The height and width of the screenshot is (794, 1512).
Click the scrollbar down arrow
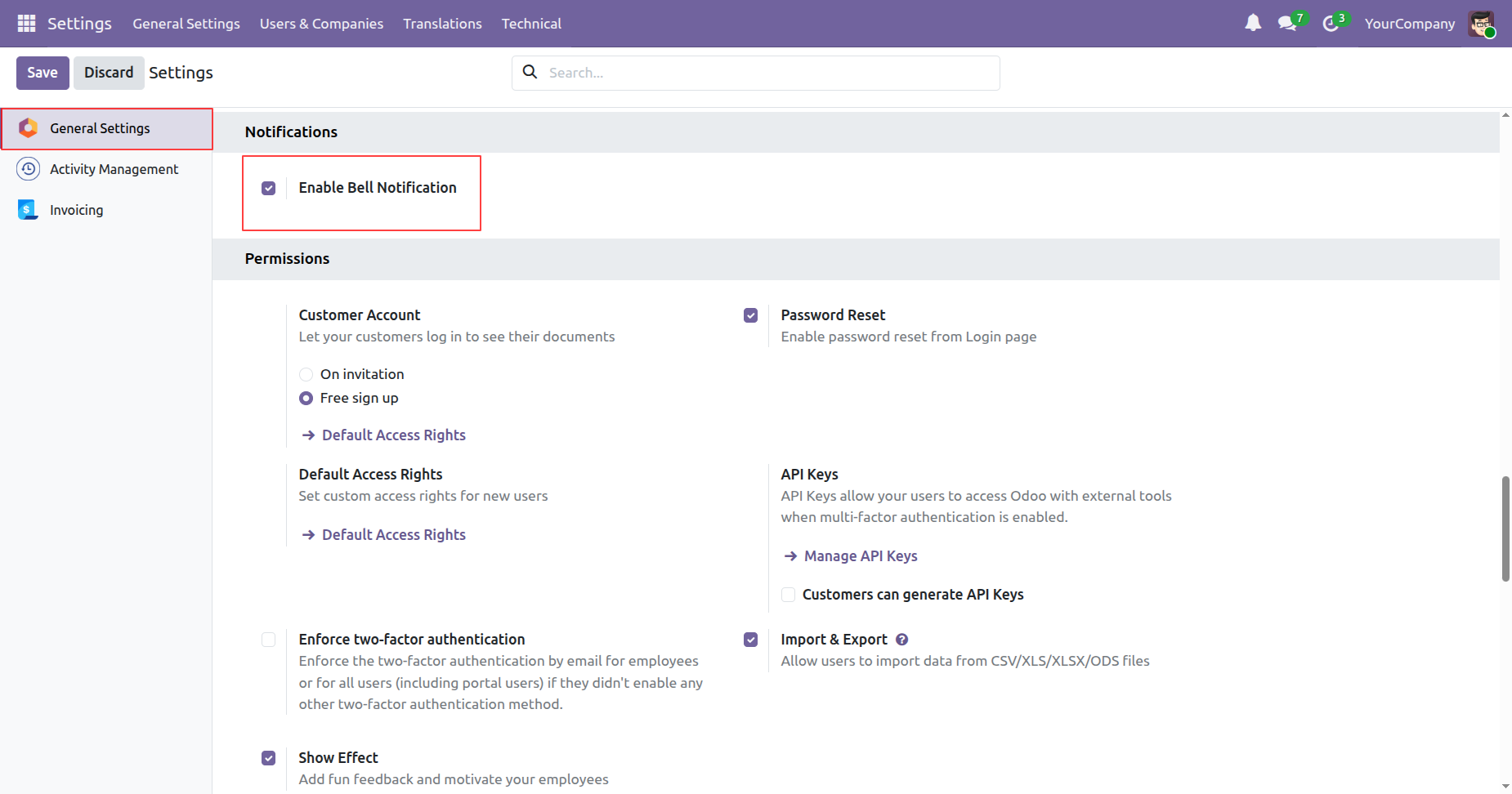[1505, 787]
